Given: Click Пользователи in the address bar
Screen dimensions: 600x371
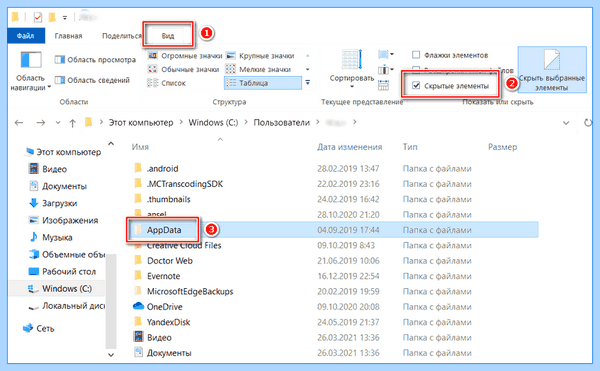Looking at the screenshot, I should [x=282, y=122].
